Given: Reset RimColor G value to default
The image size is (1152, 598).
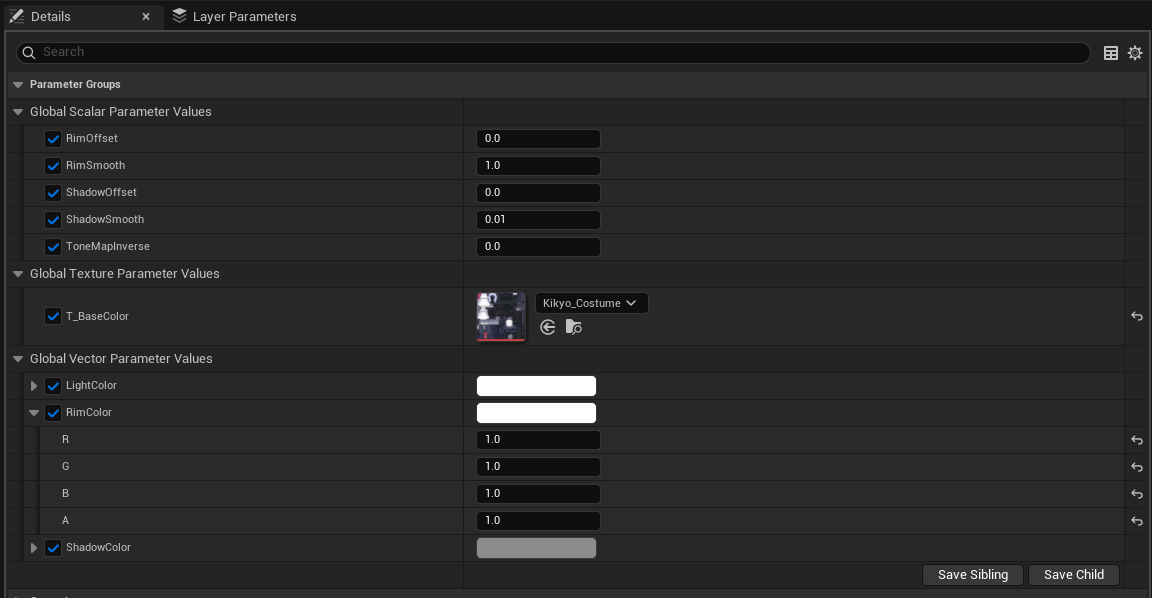Looking at the screenshot, I should [x=1137, y=467].
